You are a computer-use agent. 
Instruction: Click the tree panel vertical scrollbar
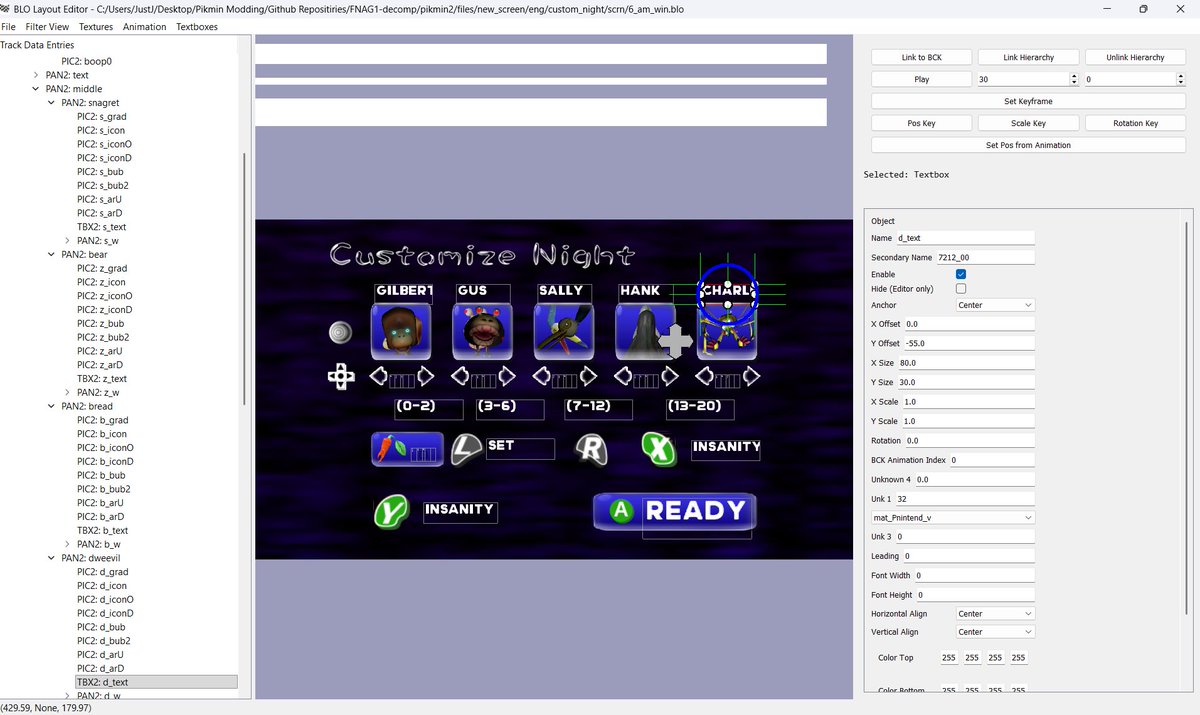point(244,280)
